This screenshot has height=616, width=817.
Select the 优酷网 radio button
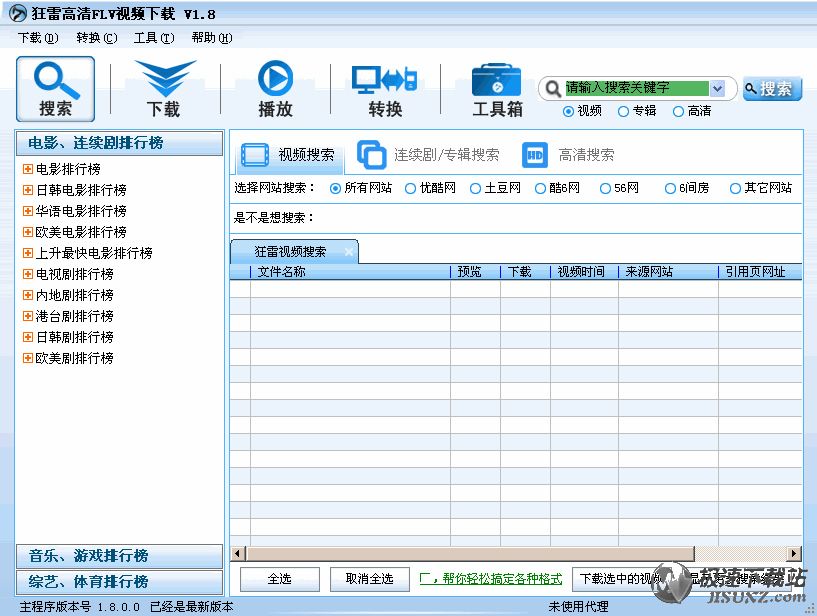point(411,188)
